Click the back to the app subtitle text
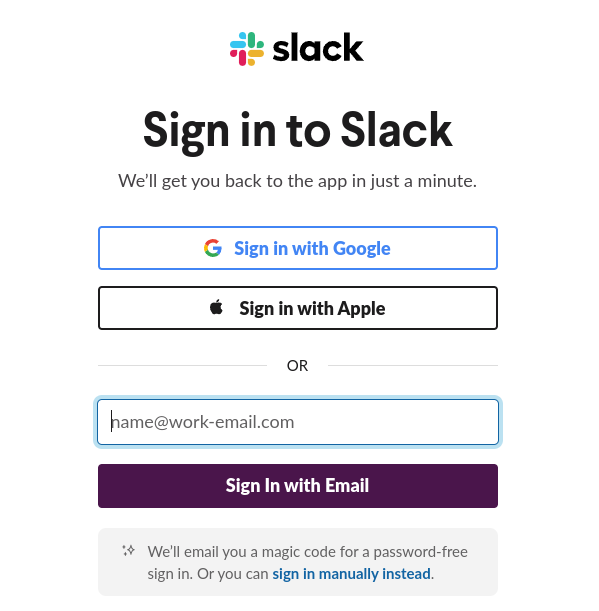The width and height of the screenshot is (599, 611). pos(298,181)
